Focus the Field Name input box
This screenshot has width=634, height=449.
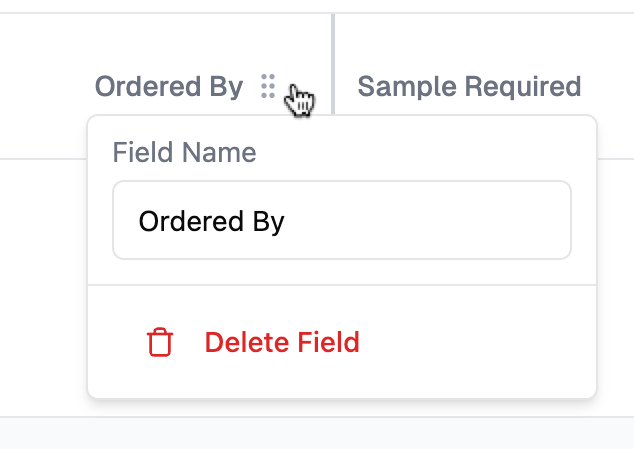click(341, 220)
